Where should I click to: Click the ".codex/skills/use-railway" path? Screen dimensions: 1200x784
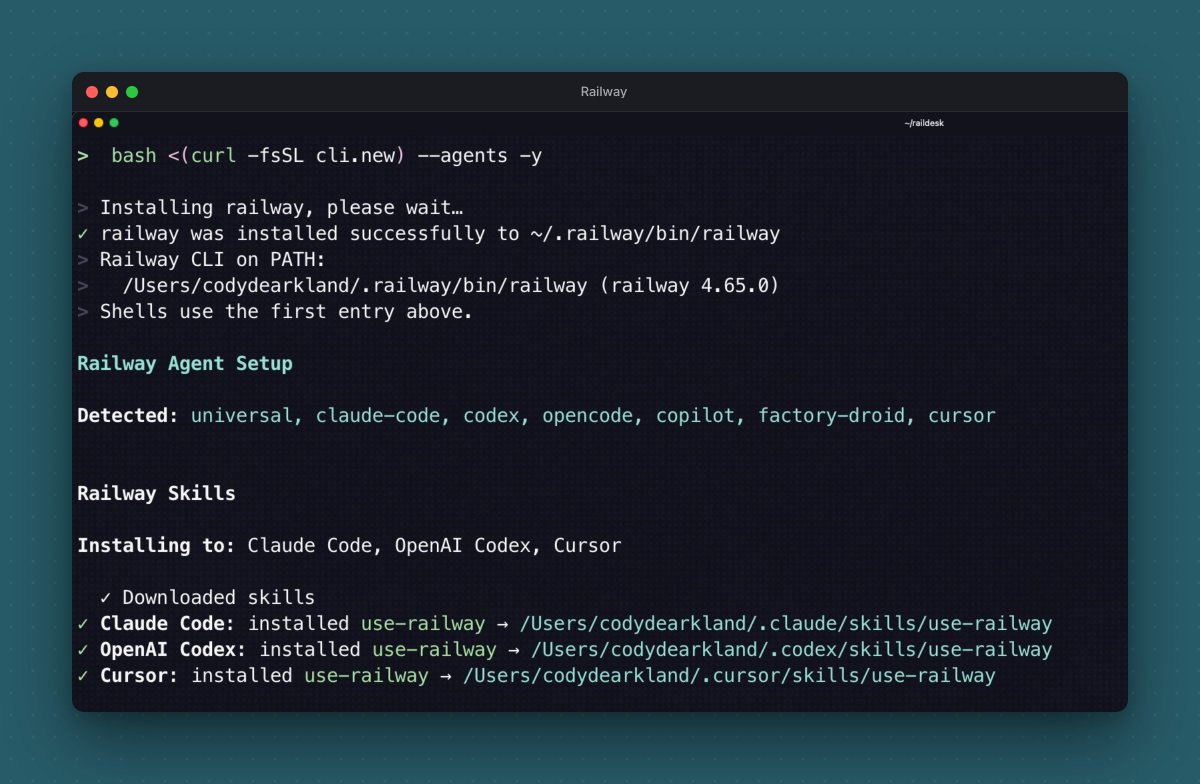pyautogui.click(x=791, y=650)
